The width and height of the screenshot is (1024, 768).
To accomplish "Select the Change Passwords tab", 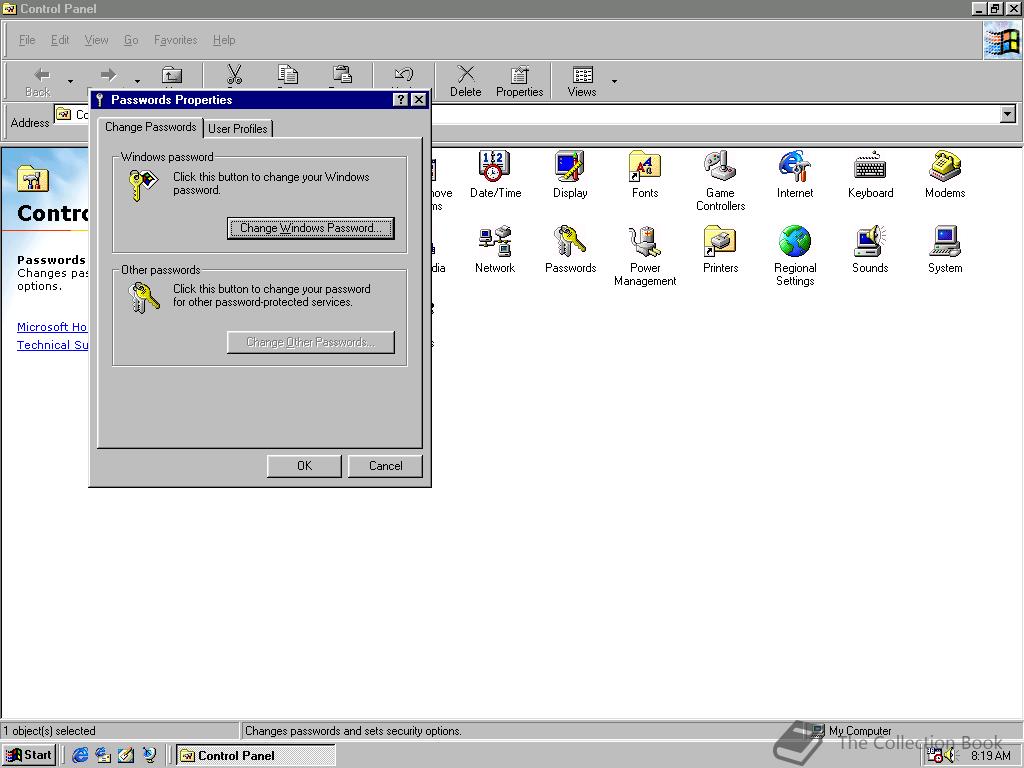I will 150,127.
